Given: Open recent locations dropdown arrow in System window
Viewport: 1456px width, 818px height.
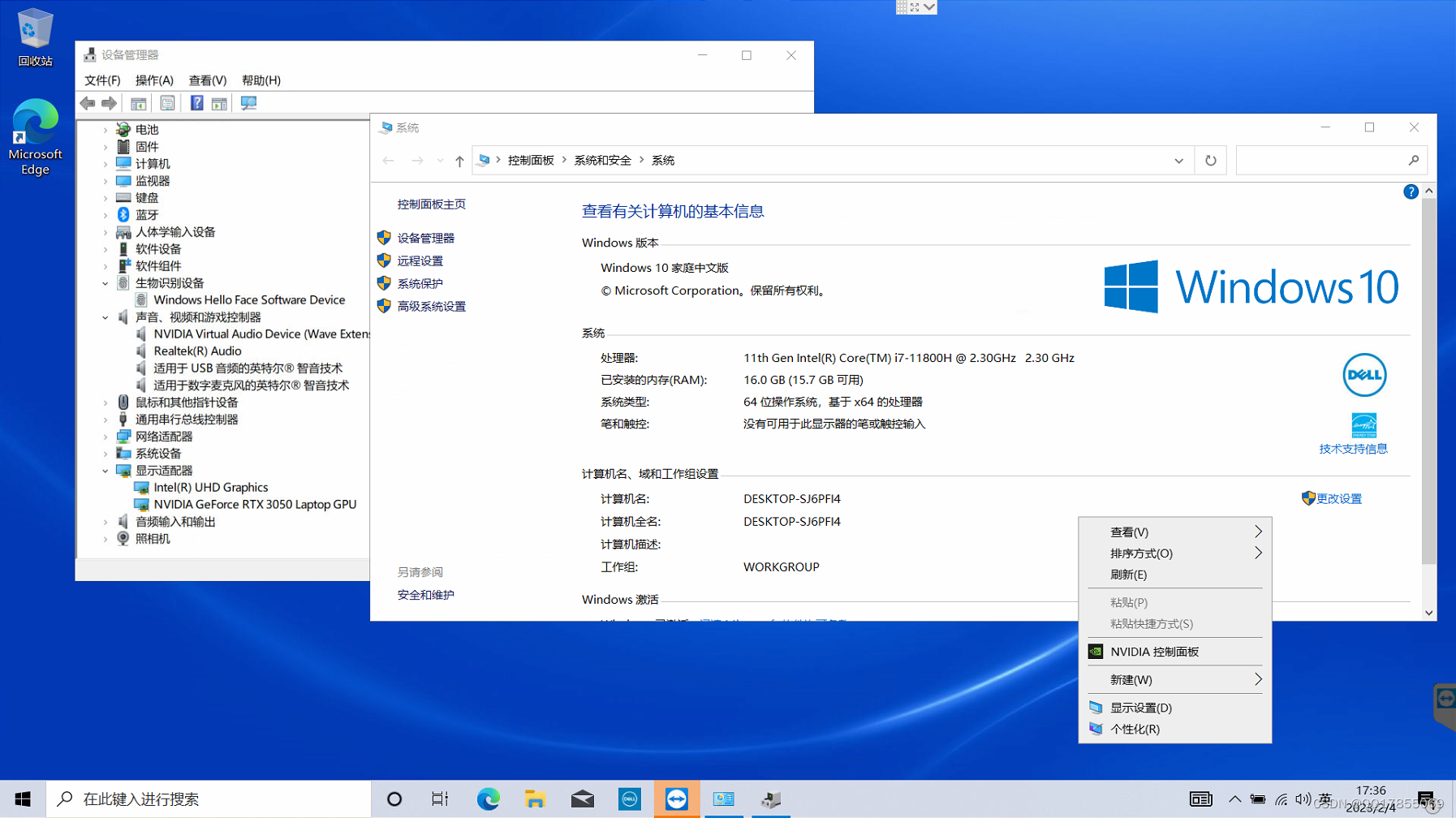Looking at the screenshot, I should pos(440,161).
